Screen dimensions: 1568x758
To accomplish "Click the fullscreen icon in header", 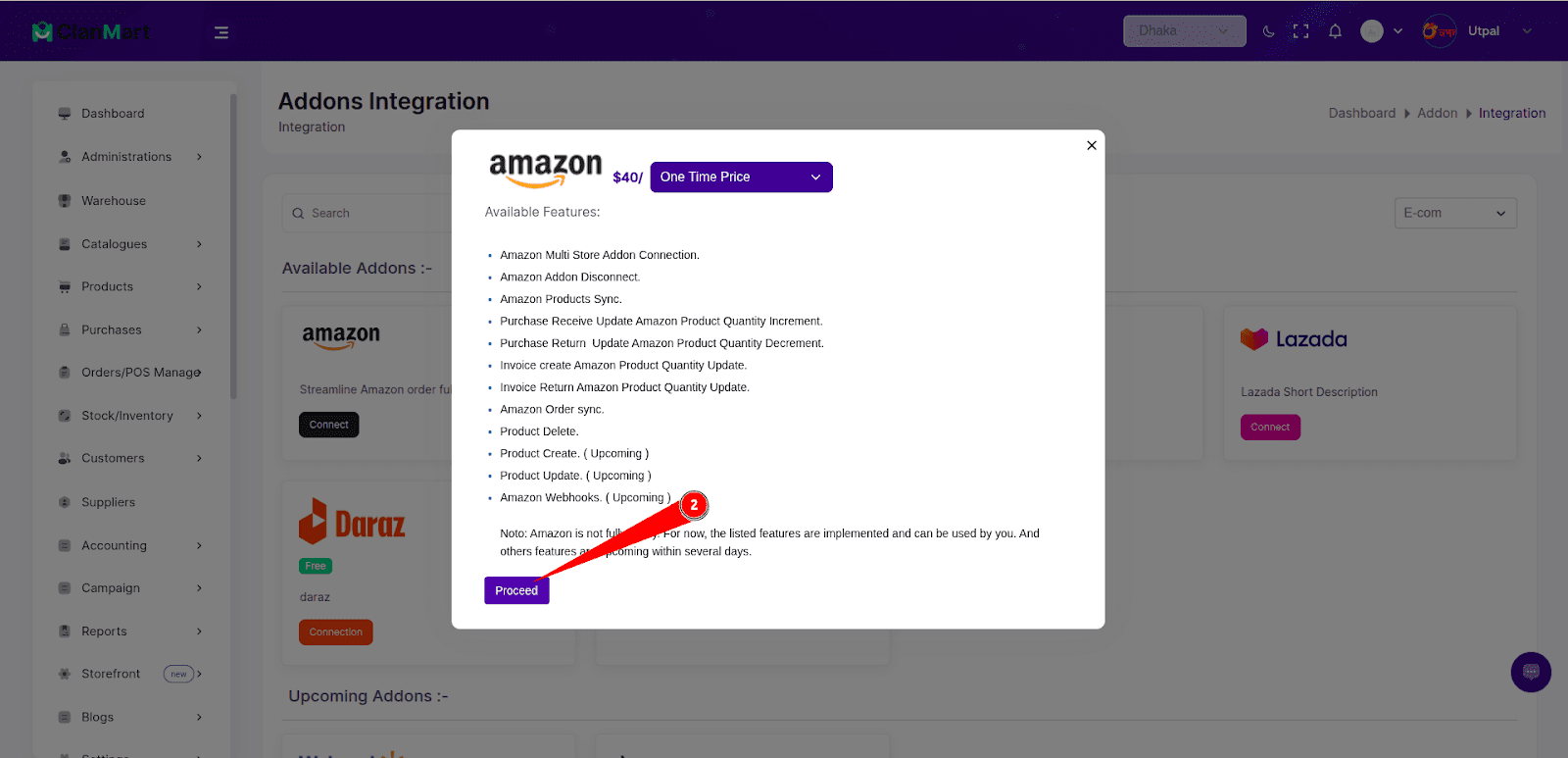I will coord(1300,31).
